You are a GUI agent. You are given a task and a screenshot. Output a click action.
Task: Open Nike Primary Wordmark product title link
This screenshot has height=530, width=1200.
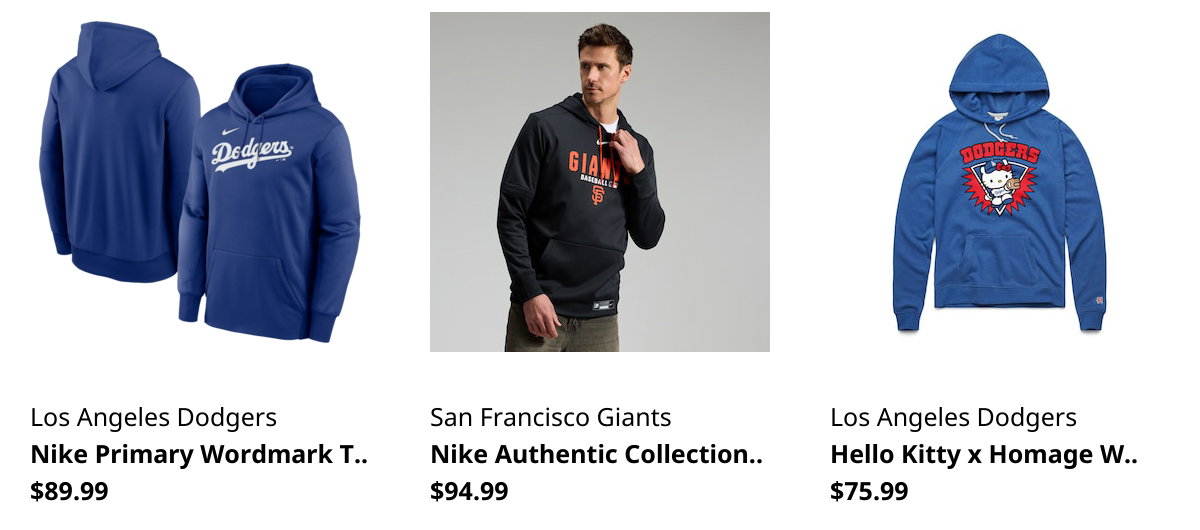200,455
